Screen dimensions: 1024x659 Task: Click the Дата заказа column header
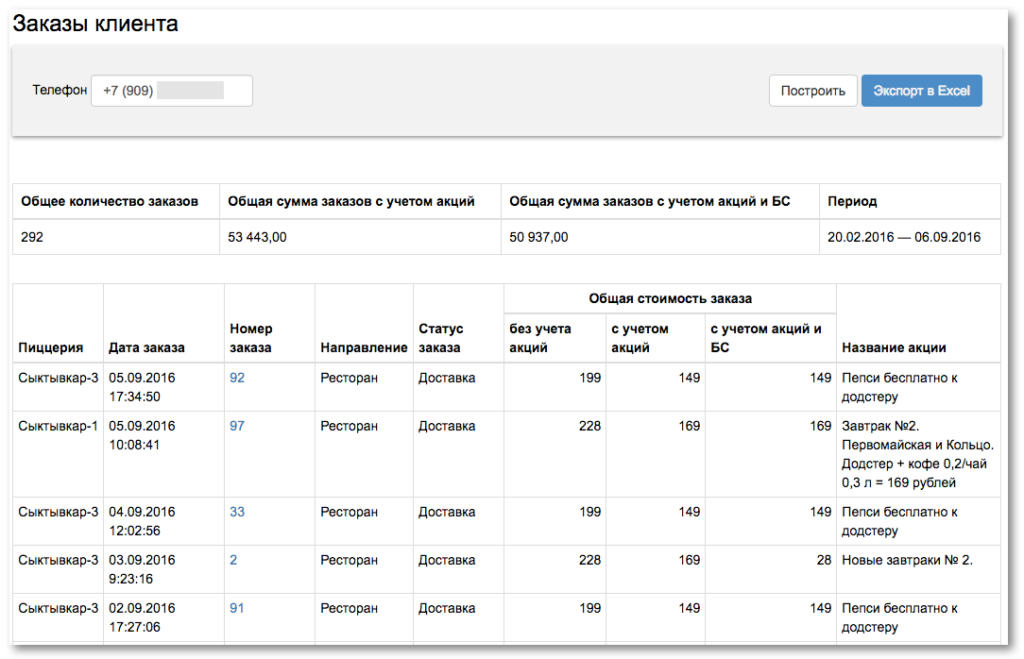[146, 347]
